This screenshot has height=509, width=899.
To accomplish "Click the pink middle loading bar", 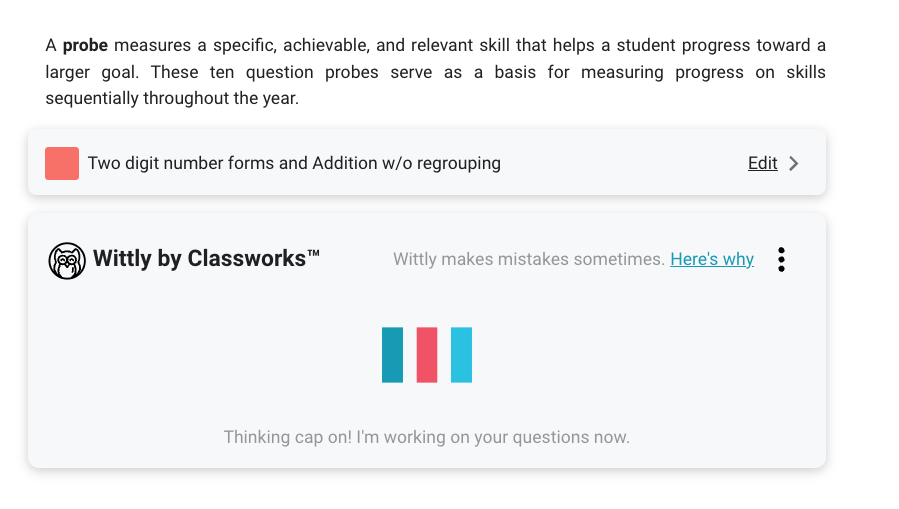I will click(x=427, y=355).
